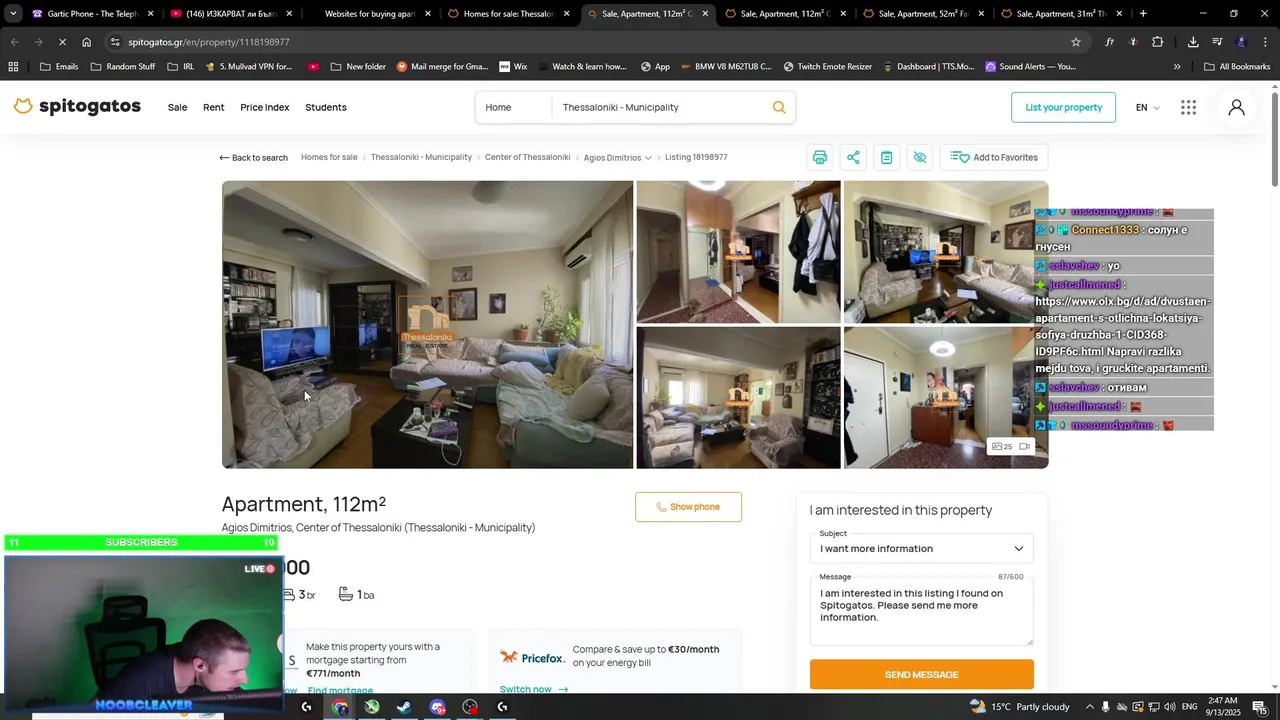Screen dimensions: 1280x720
Task: Expand the EN language dropdown
Action: [x=1147, y=107]
